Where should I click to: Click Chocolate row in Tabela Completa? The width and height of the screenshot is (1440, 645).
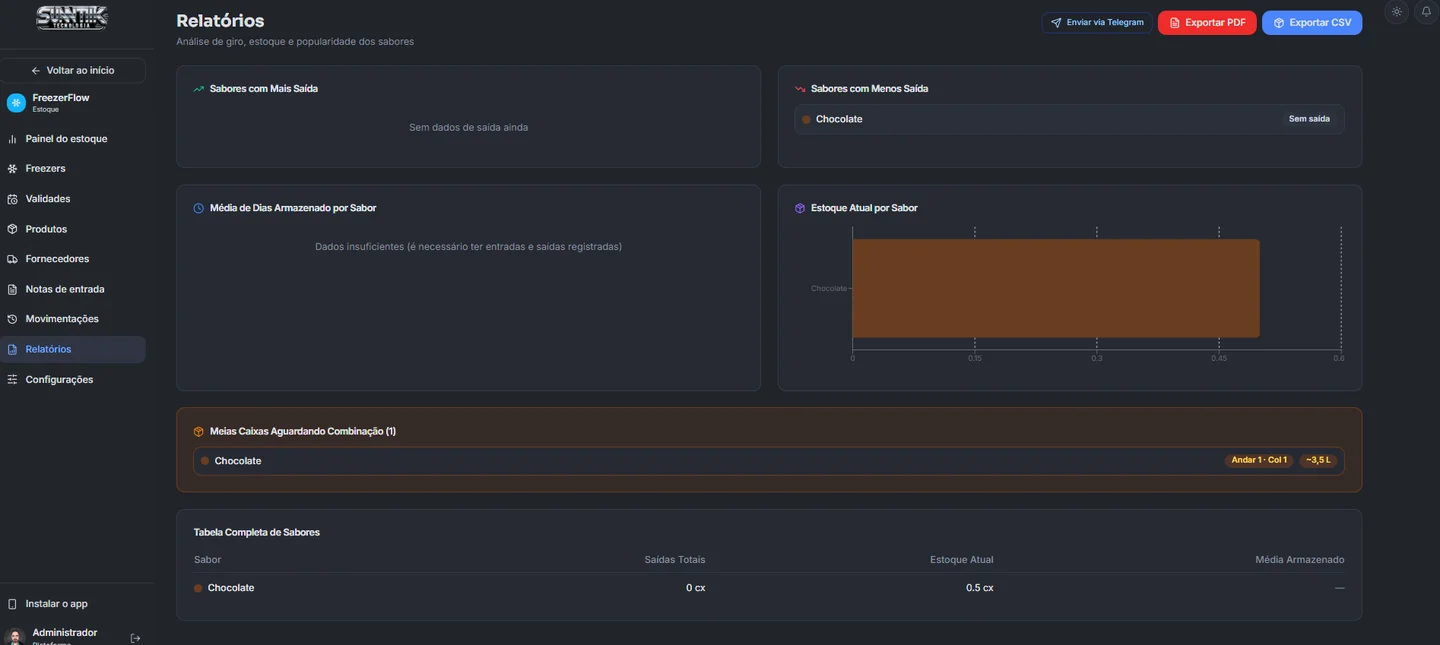[x=769, y=588]
